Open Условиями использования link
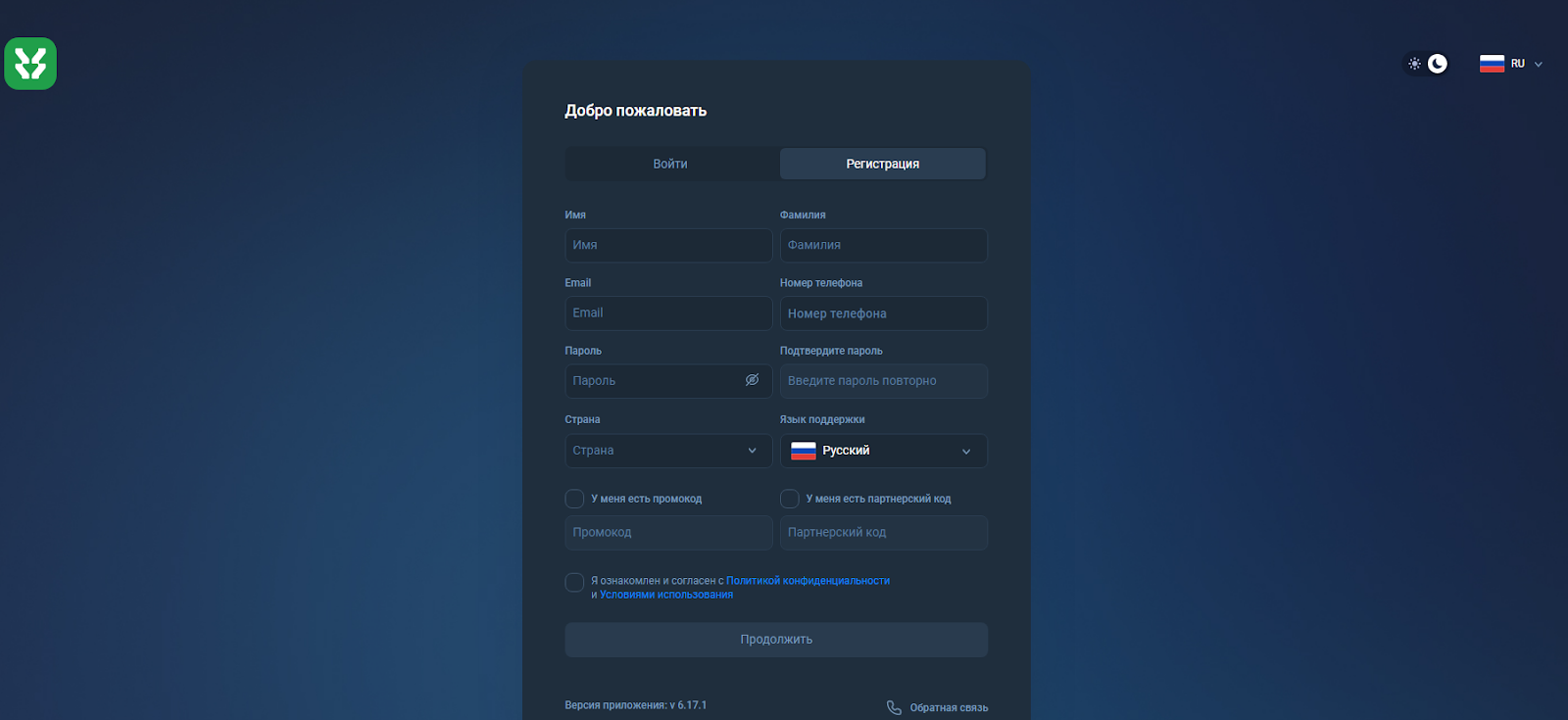 pos(666,595)
